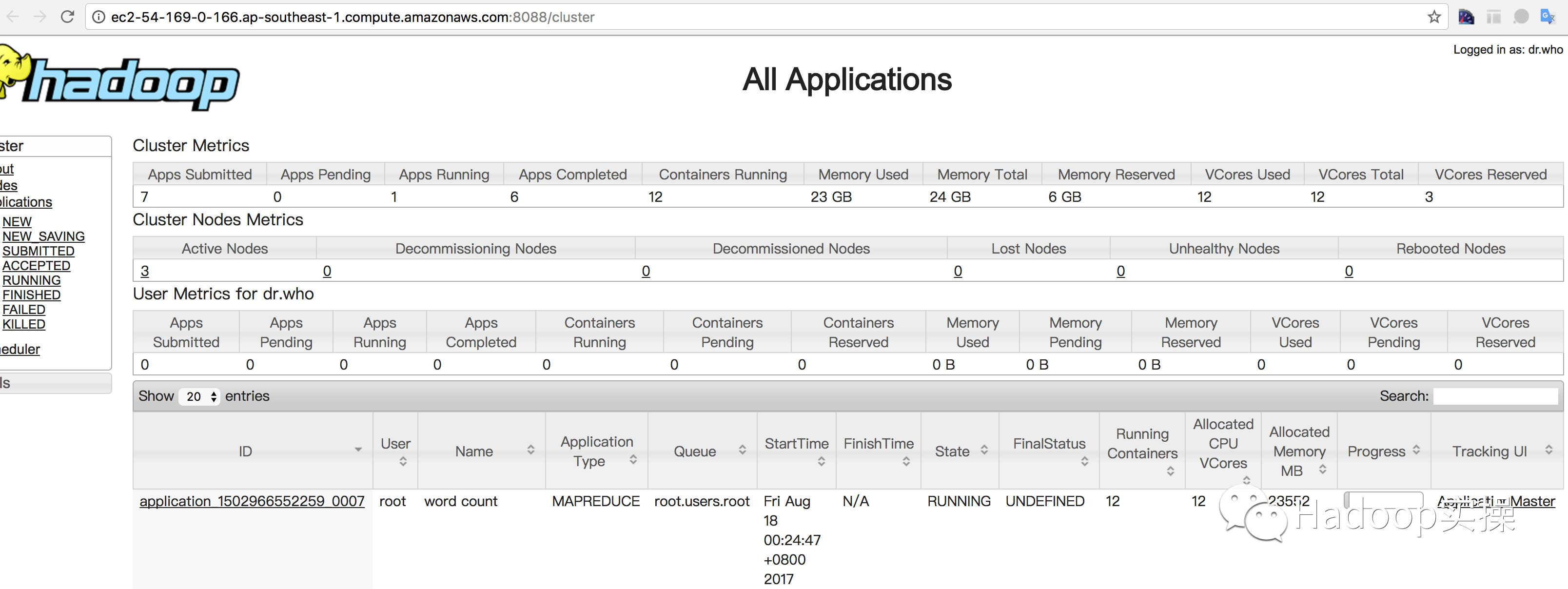1568x589 pixels.
Task: Click the RUNNING state cell of word count
Action: [x=959, y=501]
